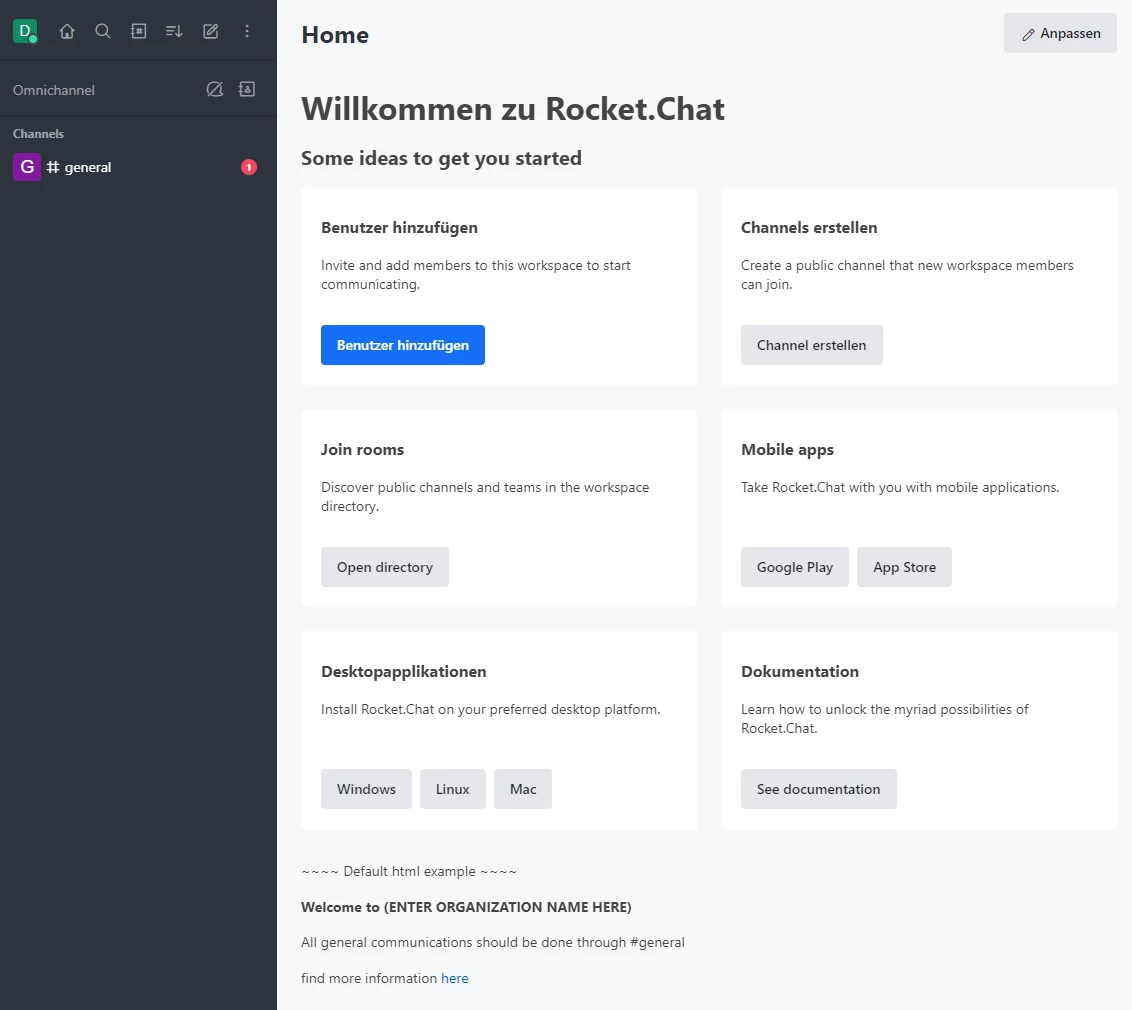This screenshot has height=1010, width=1132.
Task: Click the unread badge on general
Action: pyautogui.click(x=249, y=167)
